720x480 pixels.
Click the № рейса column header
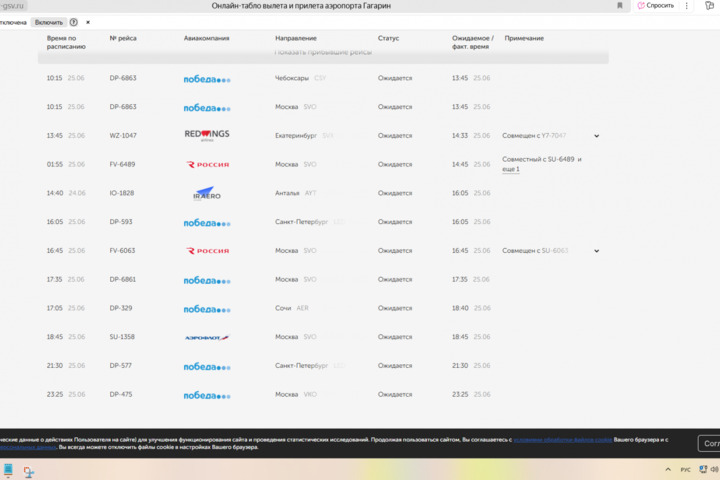(x=123, y=38)
